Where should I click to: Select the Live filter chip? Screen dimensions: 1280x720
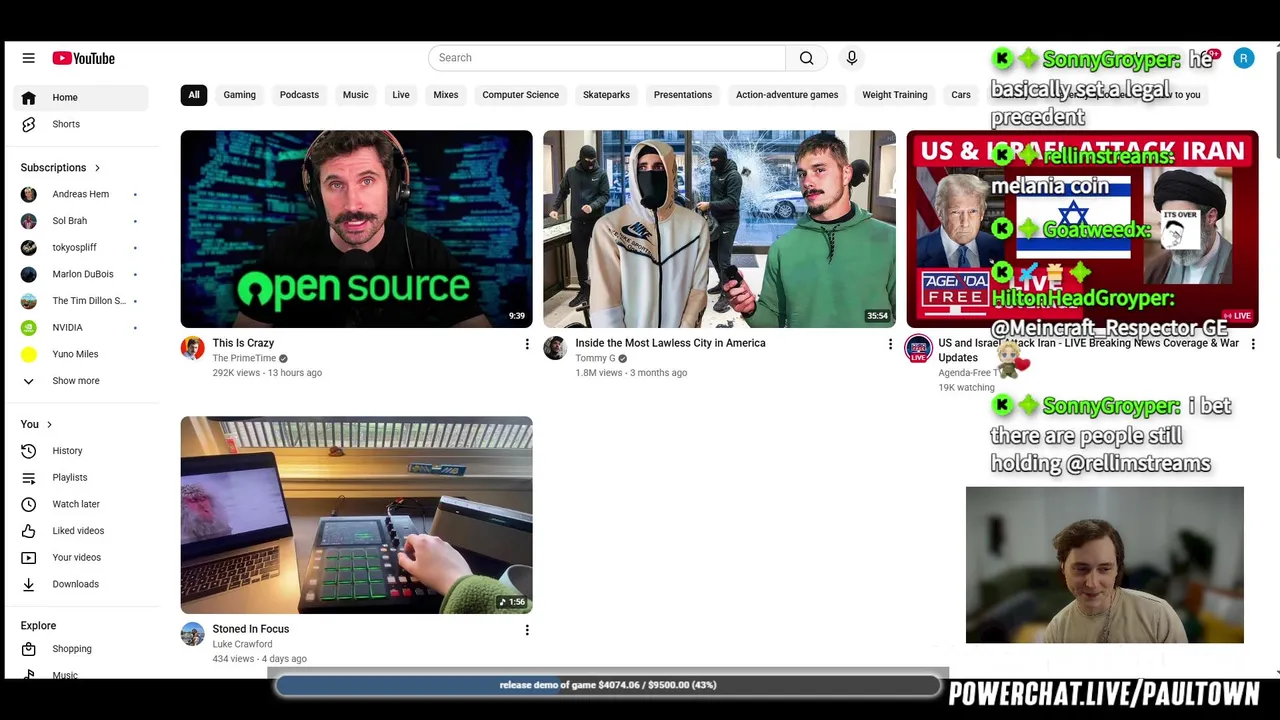click(x=401, y=95)
